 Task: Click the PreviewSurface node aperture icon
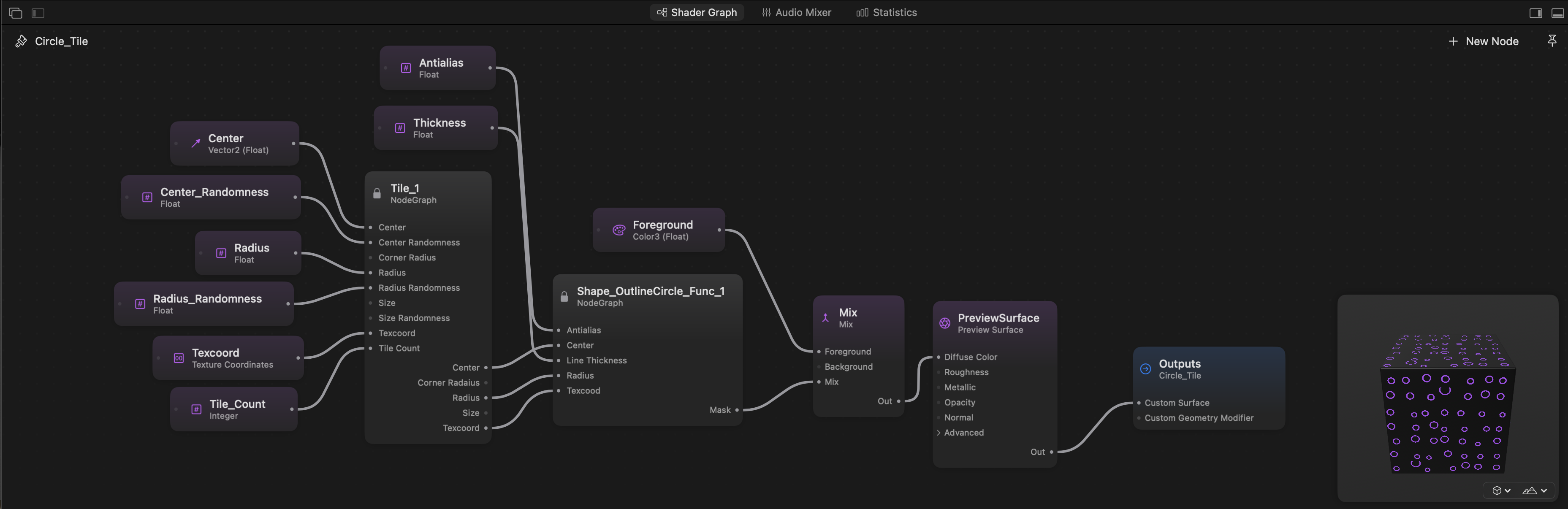click(x=945, y=323)
